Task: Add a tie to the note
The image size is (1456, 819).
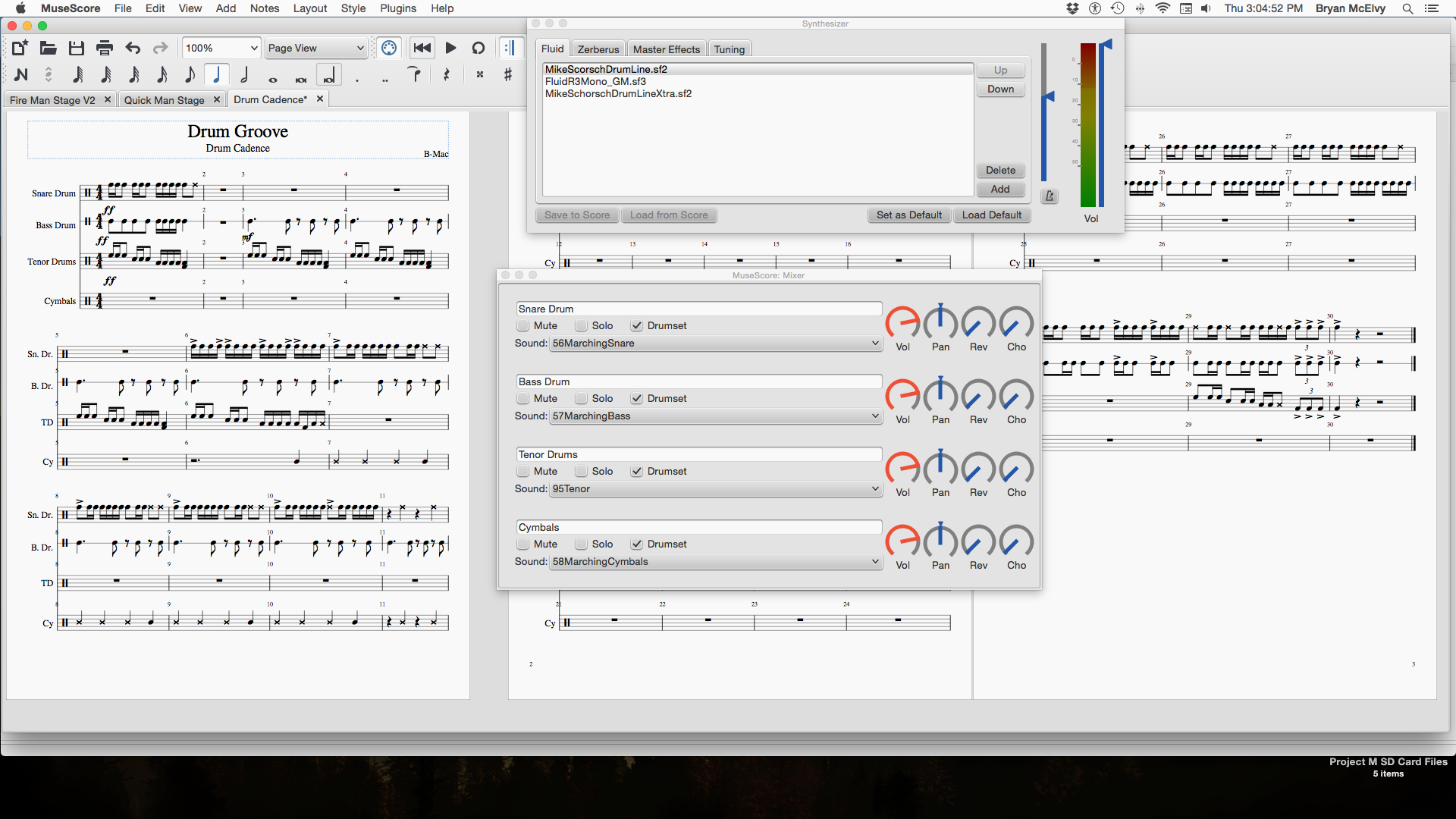Action: click(415, 73)
